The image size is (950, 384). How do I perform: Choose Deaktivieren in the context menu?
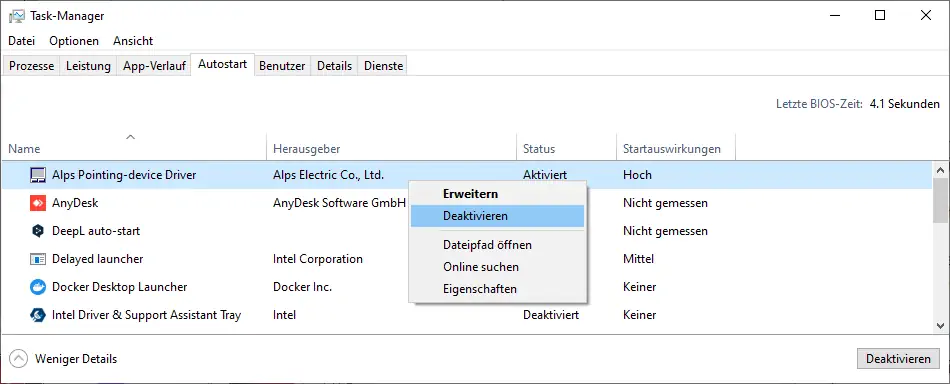click(497, 216)
